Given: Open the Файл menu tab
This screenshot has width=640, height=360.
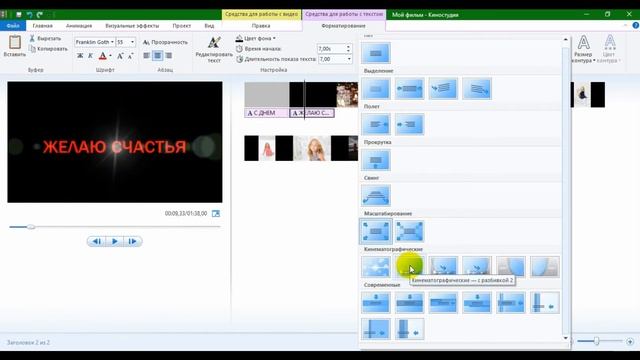Looking at the screenshot, I should point(13,26).
